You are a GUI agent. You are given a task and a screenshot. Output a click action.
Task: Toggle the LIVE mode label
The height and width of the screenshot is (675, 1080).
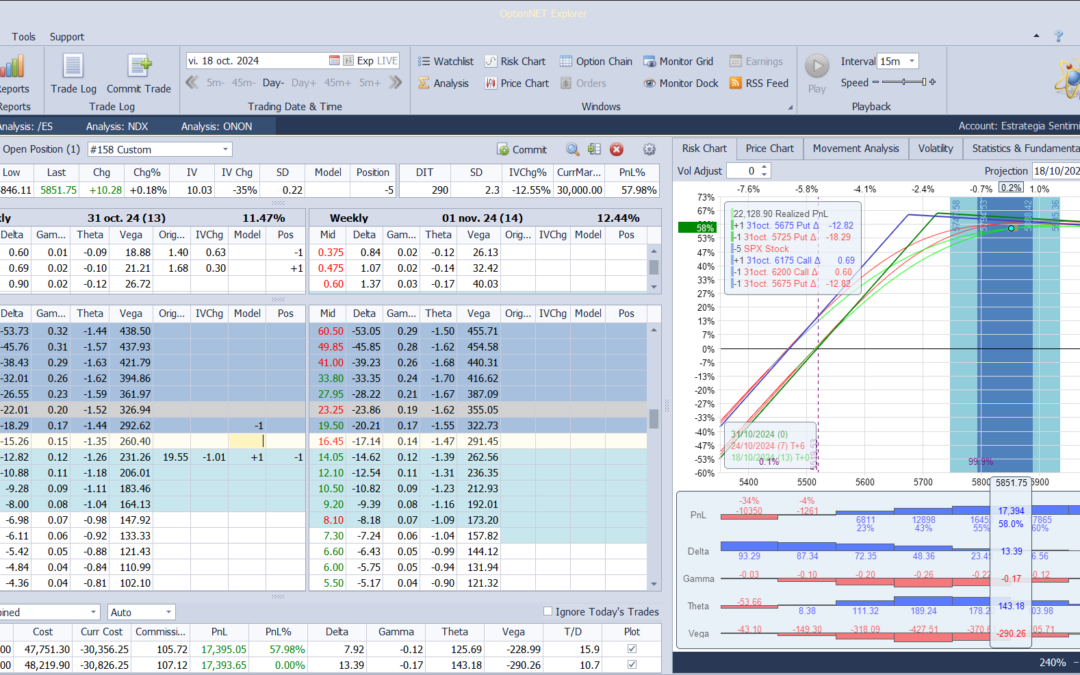[x=387, y=61]
